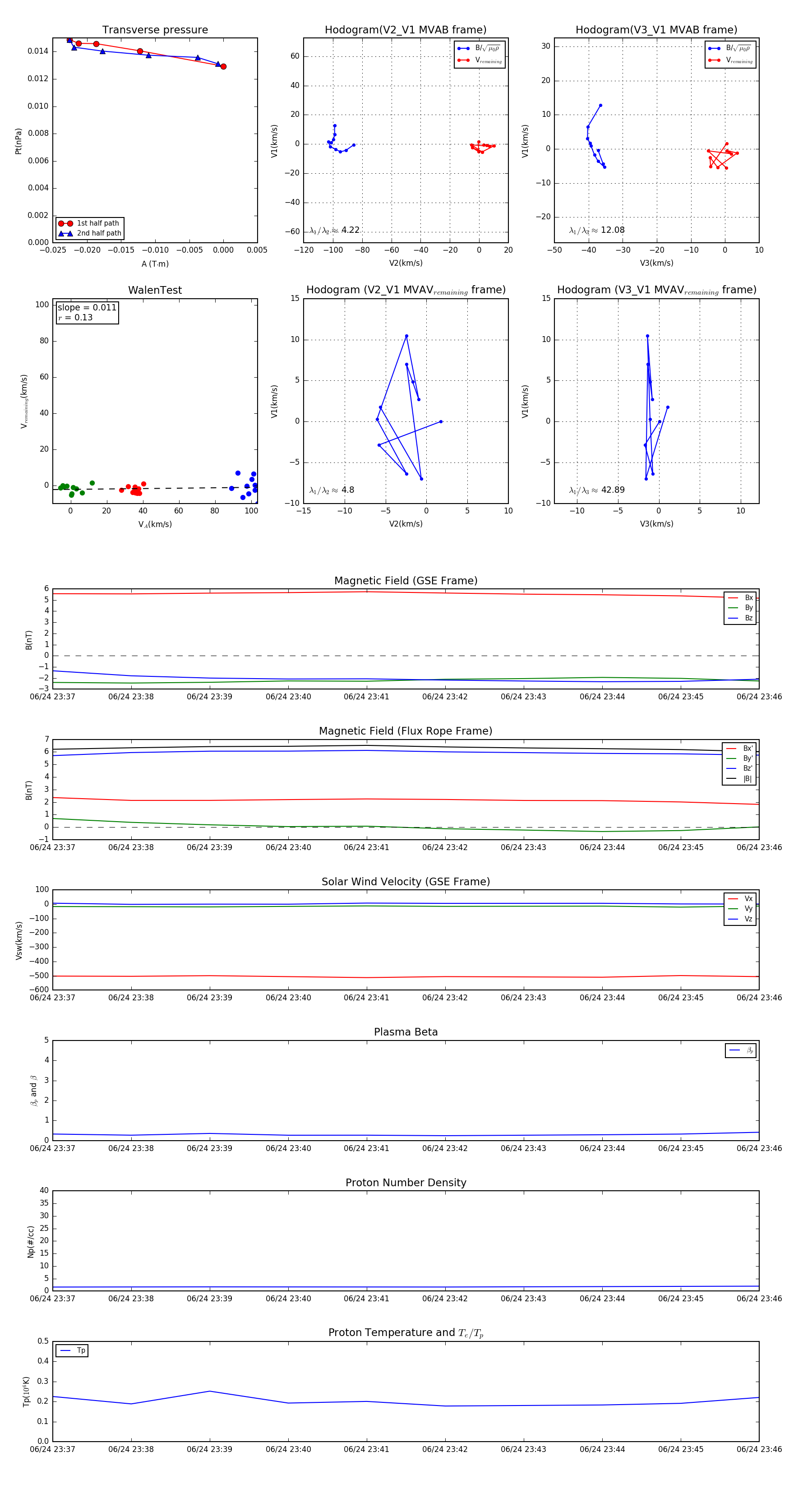Screen dimensions: 812x1489
Task: Click the red circle marker in Transverse pressure legend
Action: [65, 224]
